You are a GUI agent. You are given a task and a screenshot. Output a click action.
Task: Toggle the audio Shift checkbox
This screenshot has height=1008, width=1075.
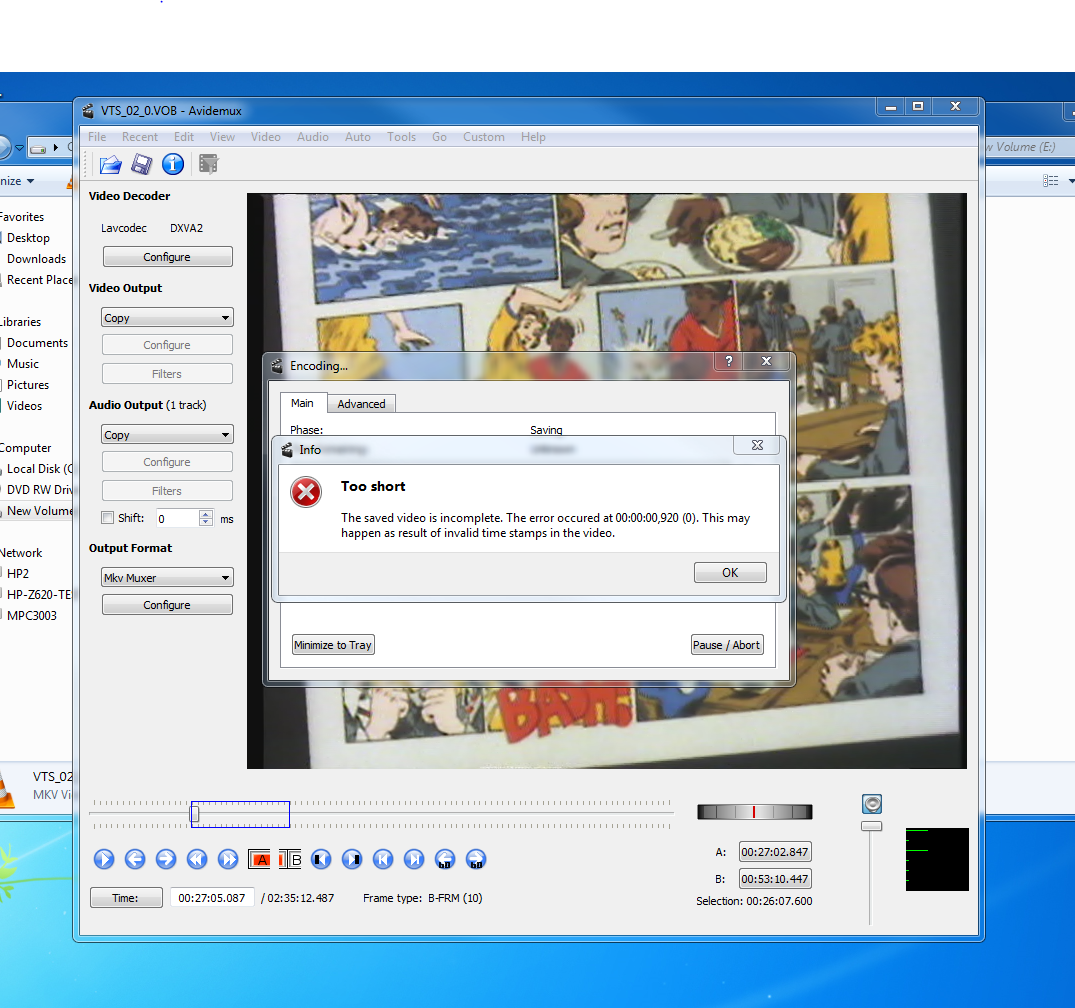pyautogui.click(x=107, y=518)
